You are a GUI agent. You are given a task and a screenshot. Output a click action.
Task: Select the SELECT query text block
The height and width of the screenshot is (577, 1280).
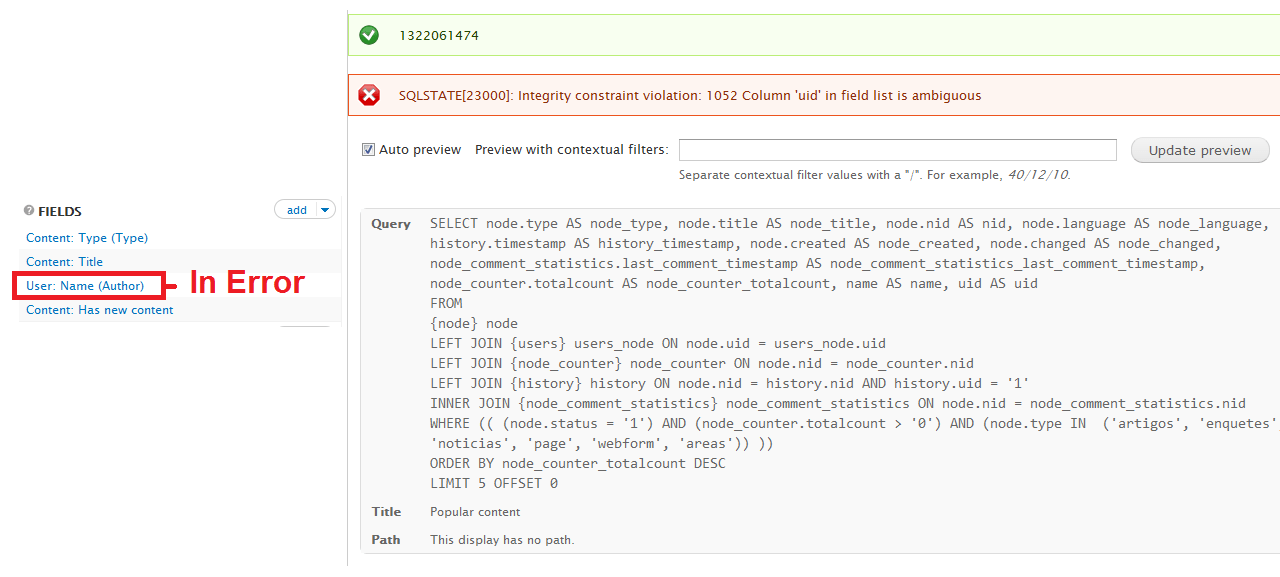800,350
